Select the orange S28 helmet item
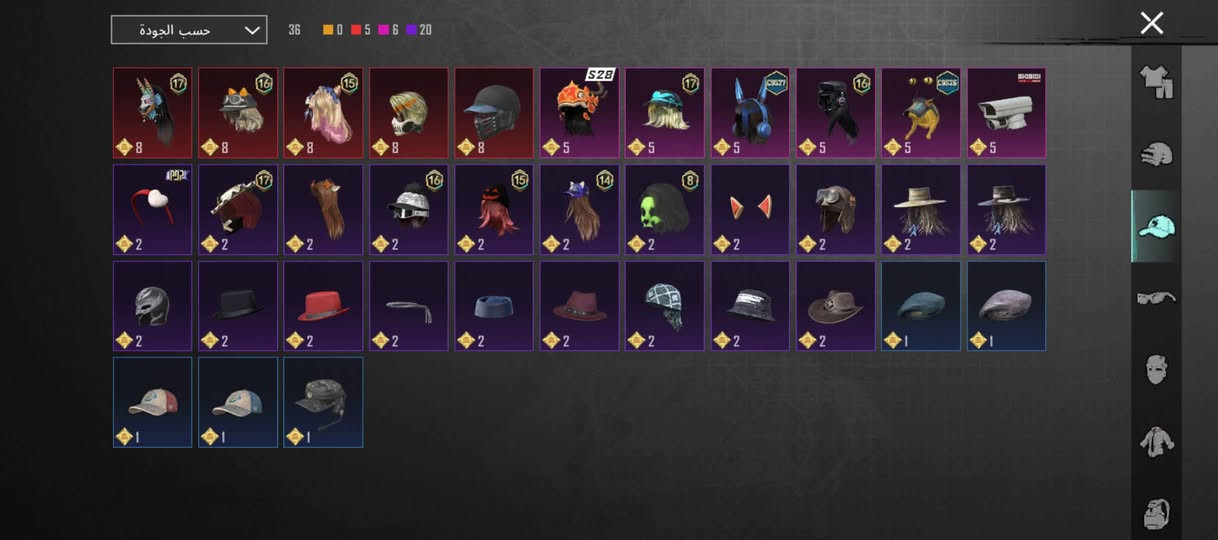Viewport: 1218px width, 540px height. click(x=579, y=113)
